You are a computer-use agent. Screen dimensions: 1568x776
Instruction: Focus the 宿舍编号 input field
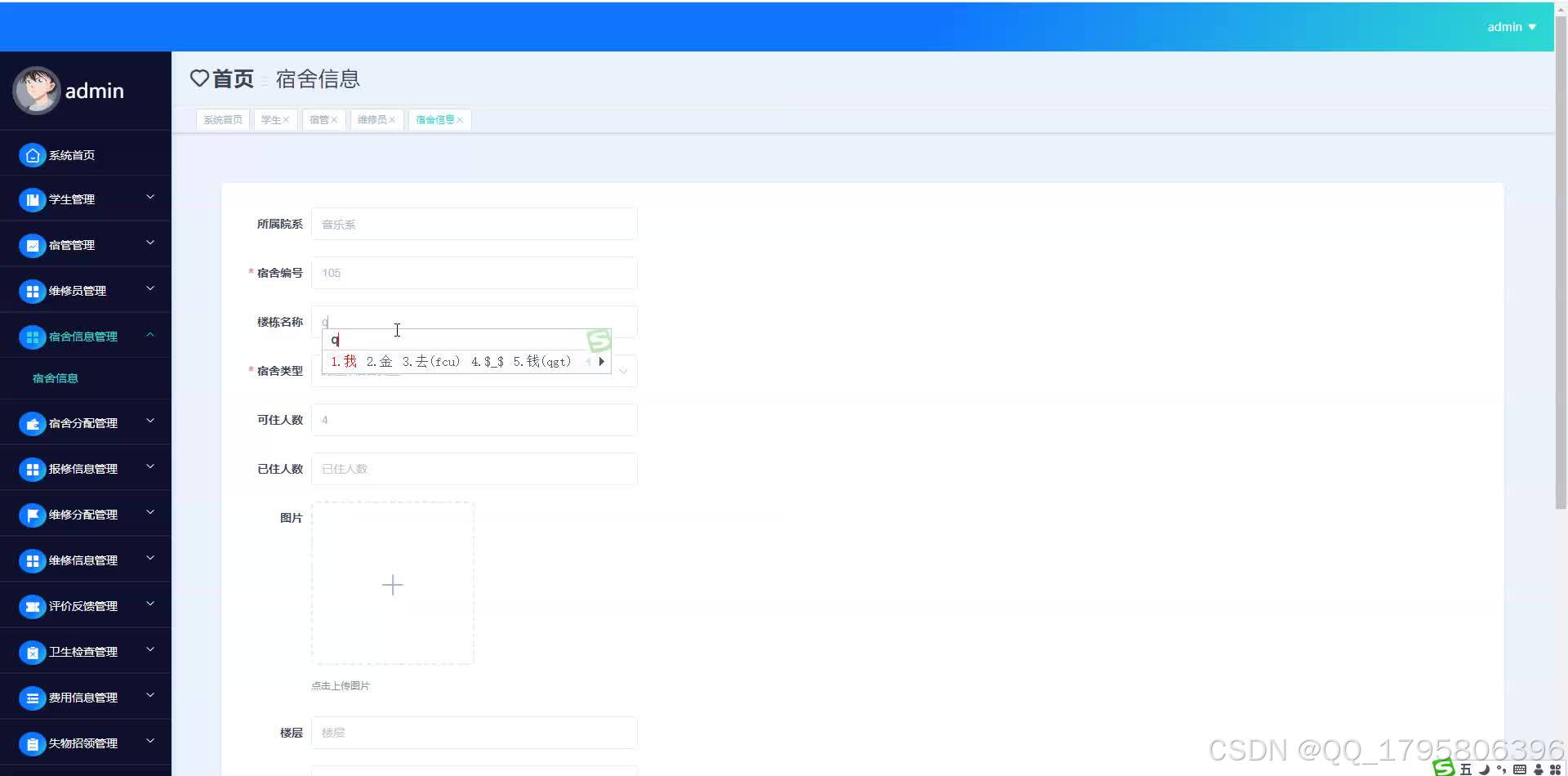pyautogui.click(x=474, y=273)
